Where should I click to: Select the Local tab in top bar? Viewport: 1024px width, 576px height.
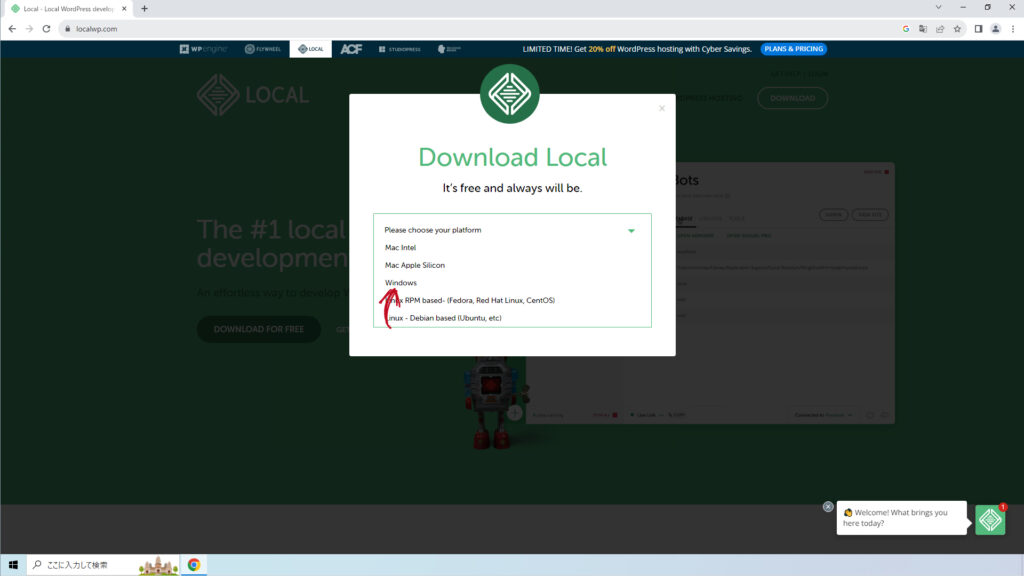(x=311, y=49)
